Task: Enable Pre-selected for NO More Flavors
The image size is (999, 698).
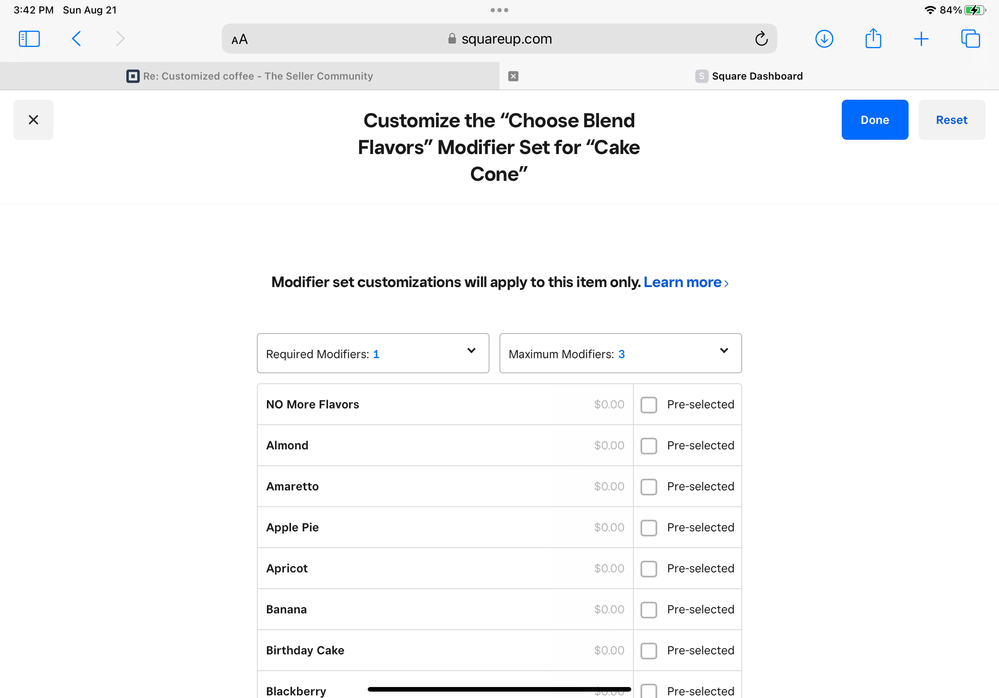Action: (x=649, y=405)
